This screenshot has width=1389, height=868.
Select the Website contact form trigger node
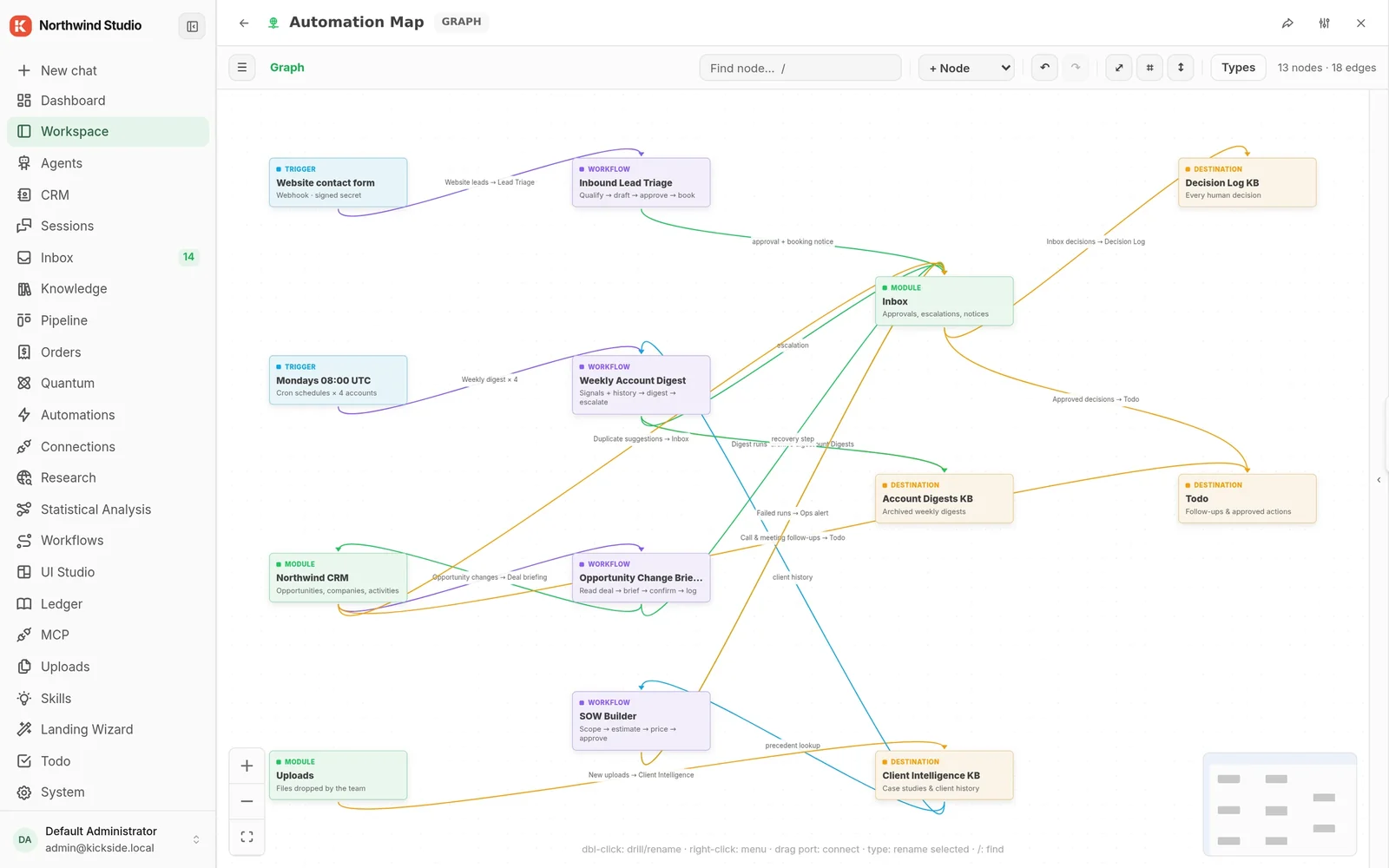pos(338,182)
